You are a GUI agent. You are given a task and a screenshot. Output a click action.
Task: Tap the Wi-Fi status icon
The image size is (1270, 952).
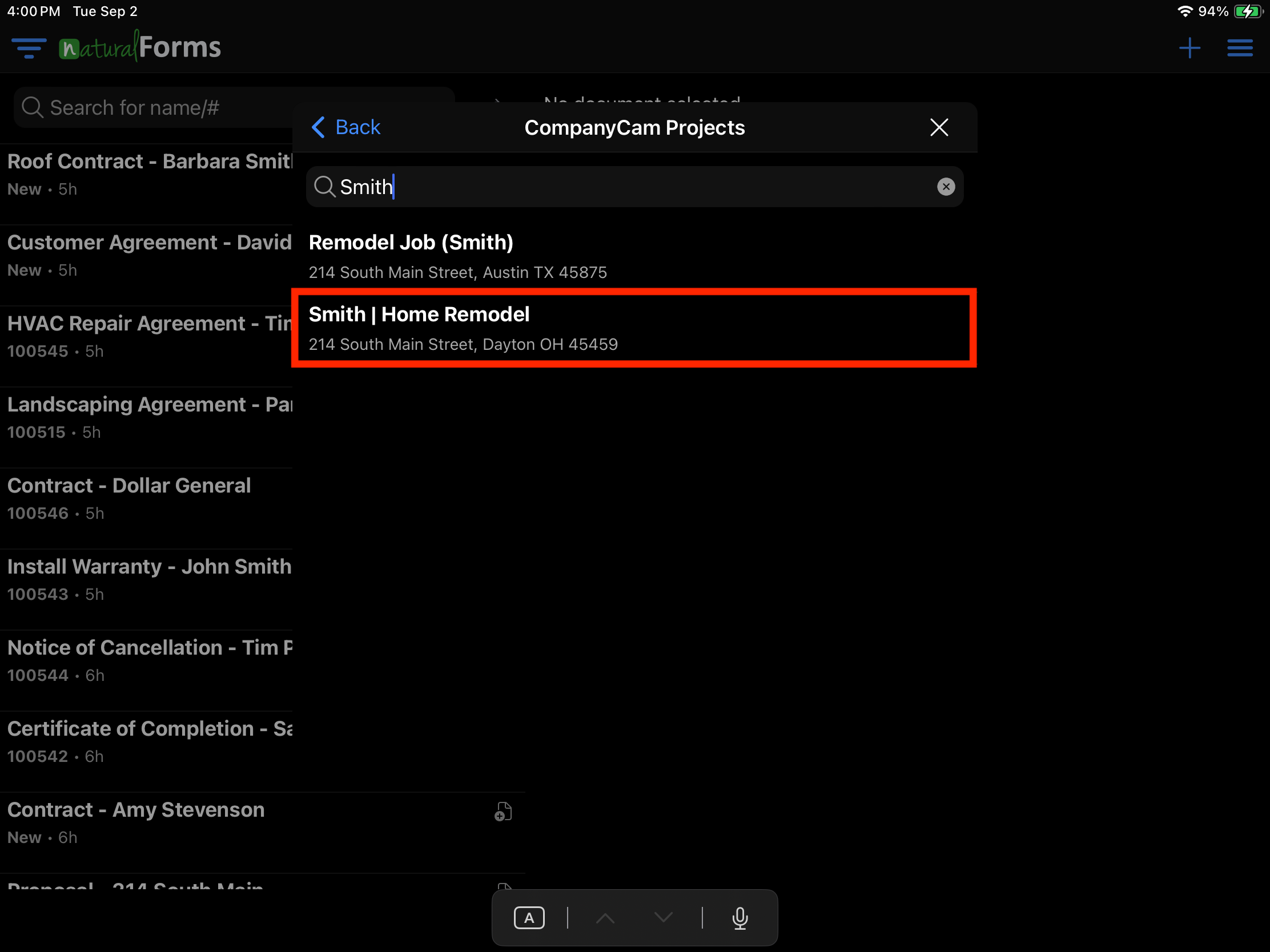point(1184,11)
